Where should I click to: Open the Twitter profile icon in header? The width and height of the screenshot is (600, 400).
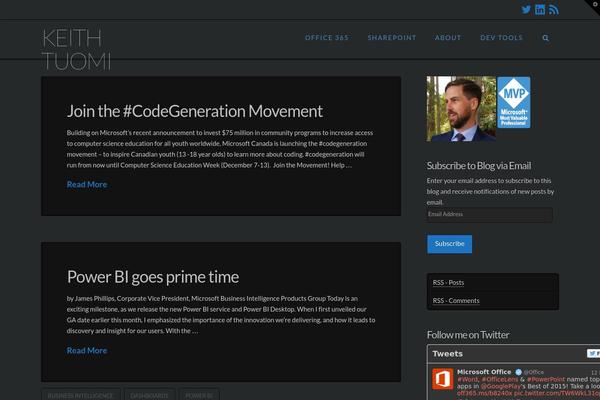pos(526,10)
